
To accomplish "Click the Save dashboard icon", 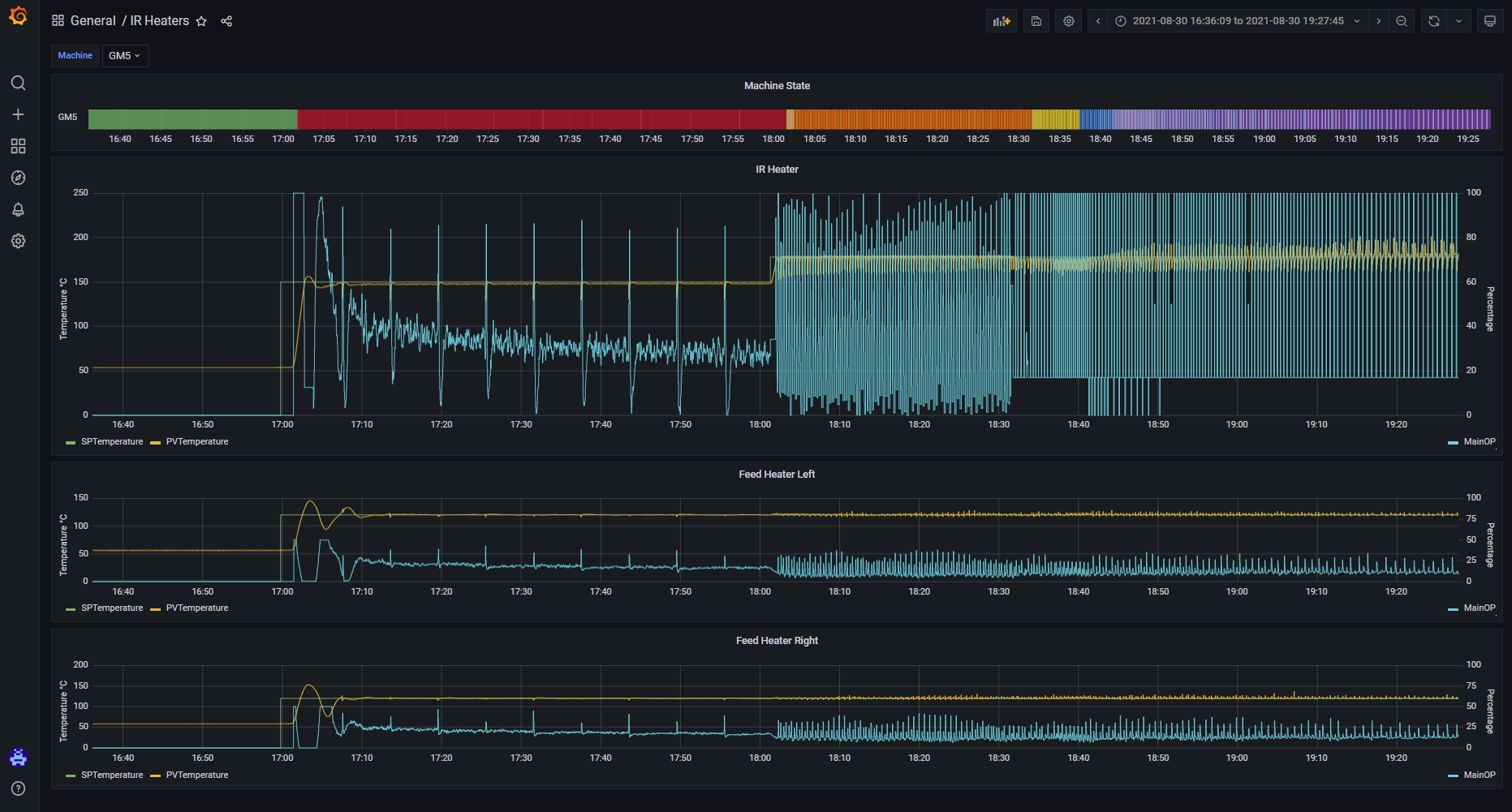I will tap(1036, 20).
